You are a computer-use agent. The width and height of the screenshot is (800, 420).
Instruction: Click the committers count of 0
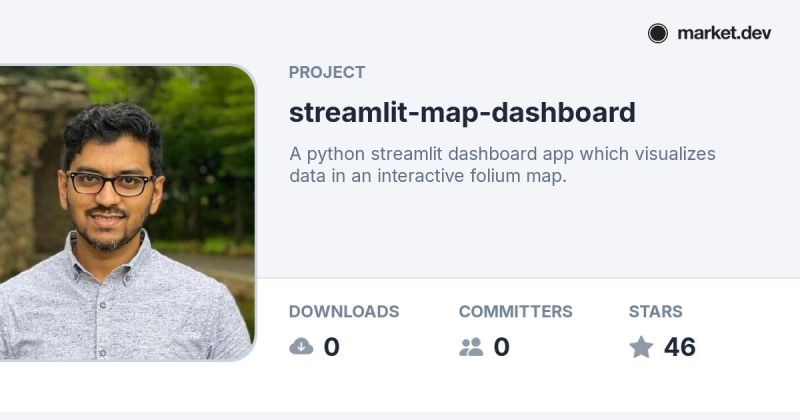pos(502,347)
